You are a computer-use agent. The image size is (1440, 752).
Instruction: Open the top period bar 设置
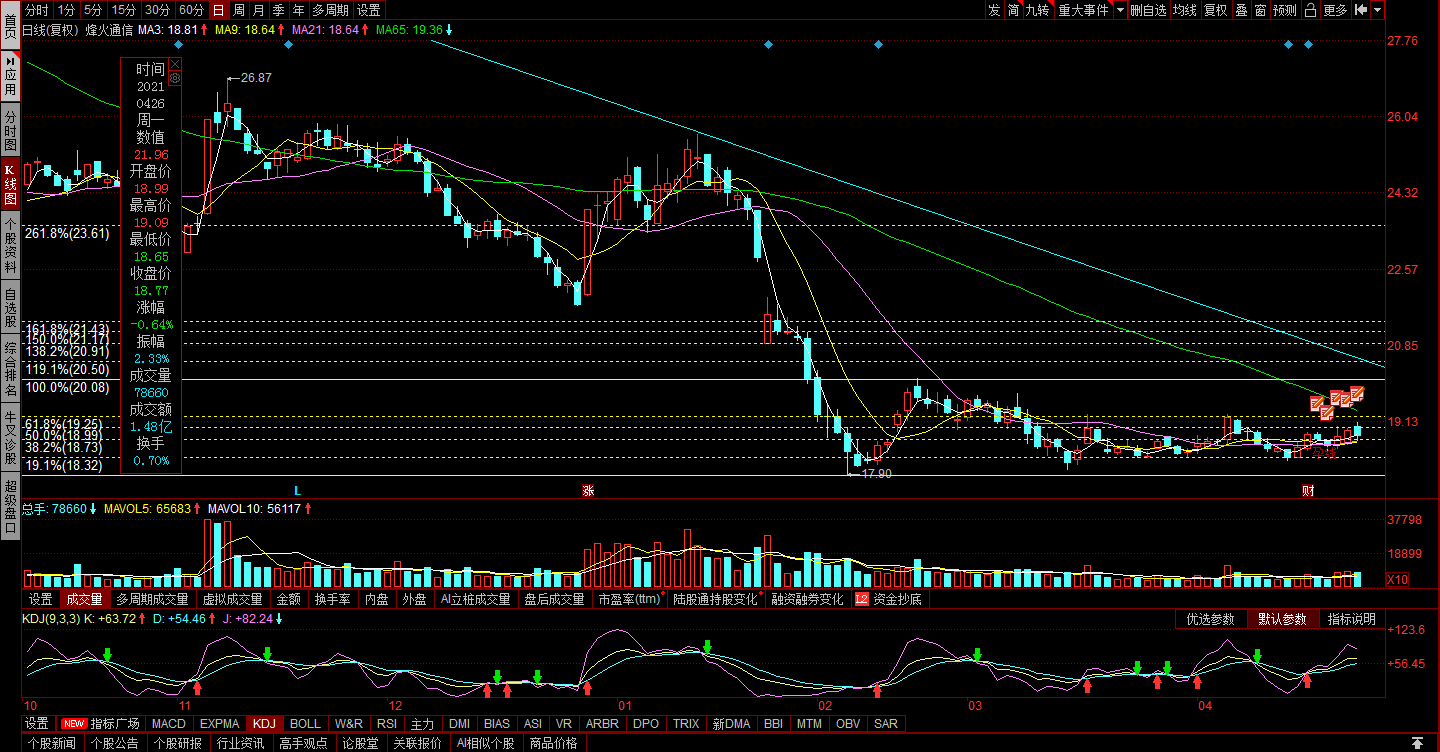click(x=369, y=10)
